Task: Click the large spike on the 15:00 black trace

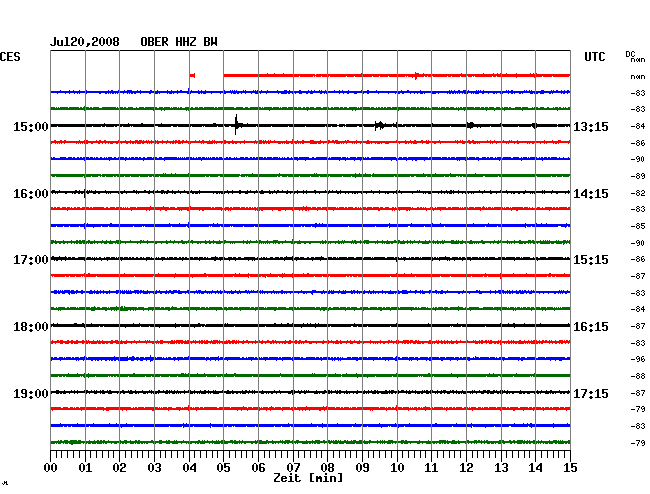Action: point(236,124)
